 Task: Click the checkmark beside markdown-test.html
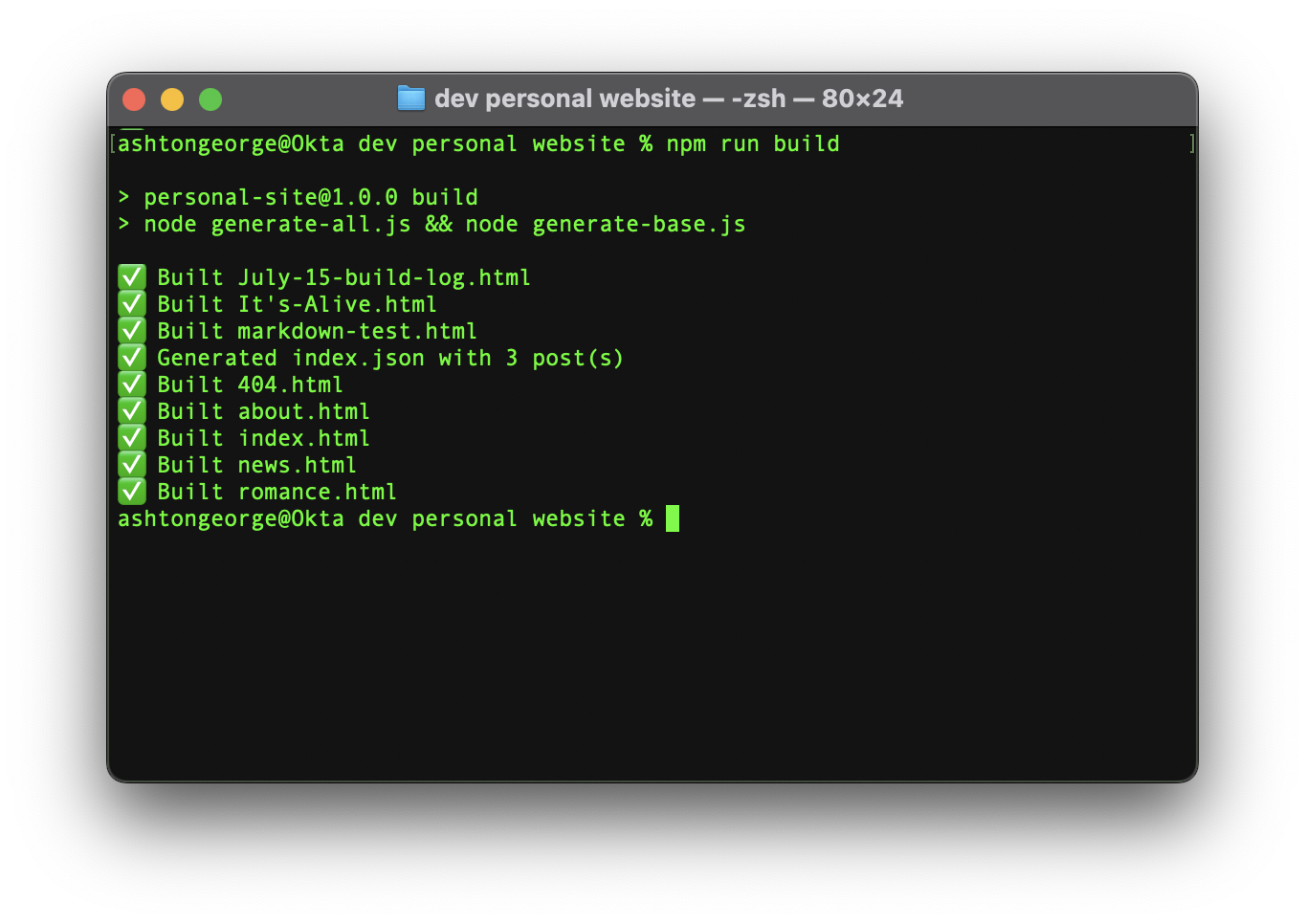click(x=132, y=331)
